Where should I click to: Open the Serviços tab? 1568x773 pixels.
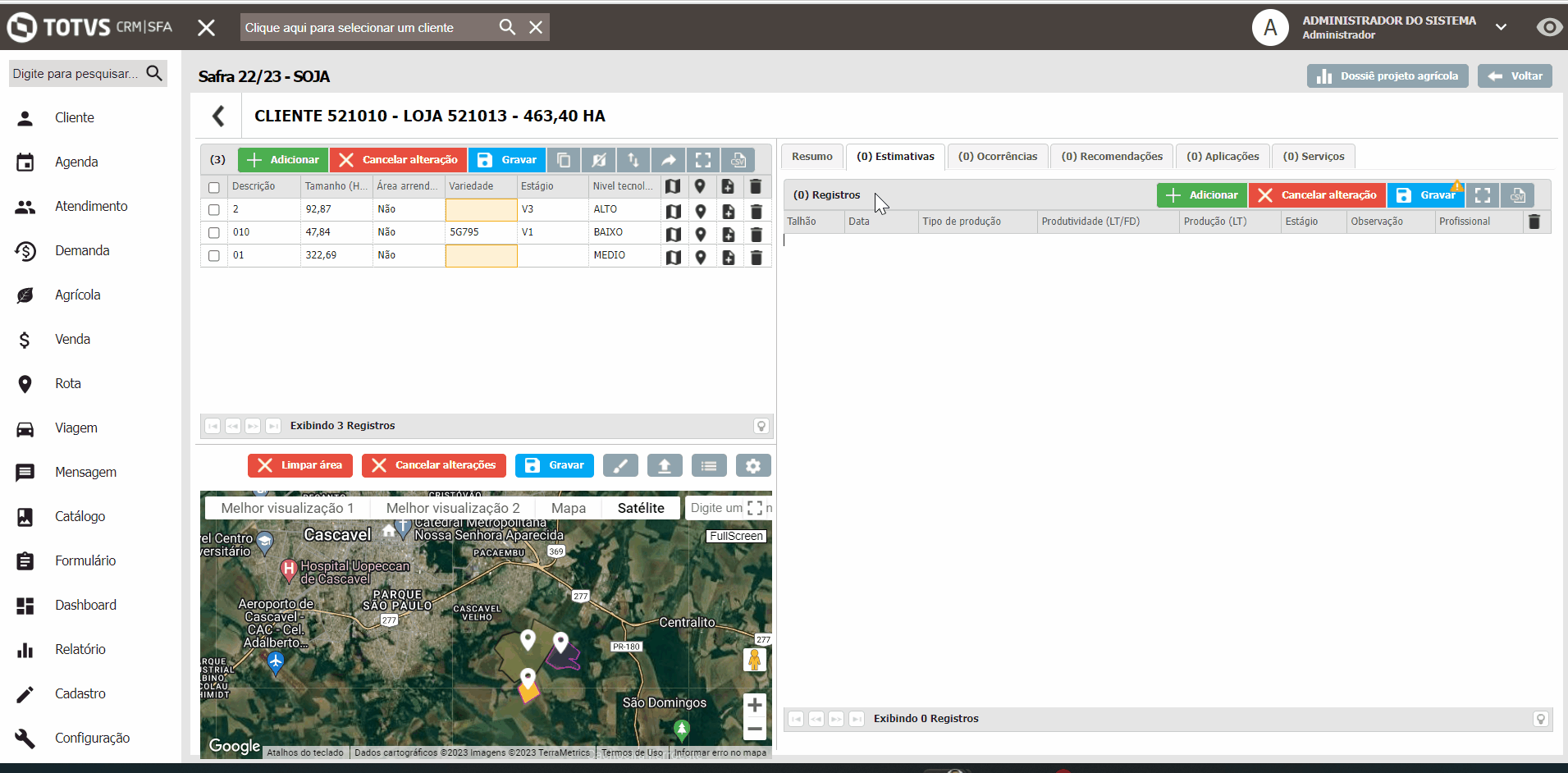point(1314,157)
